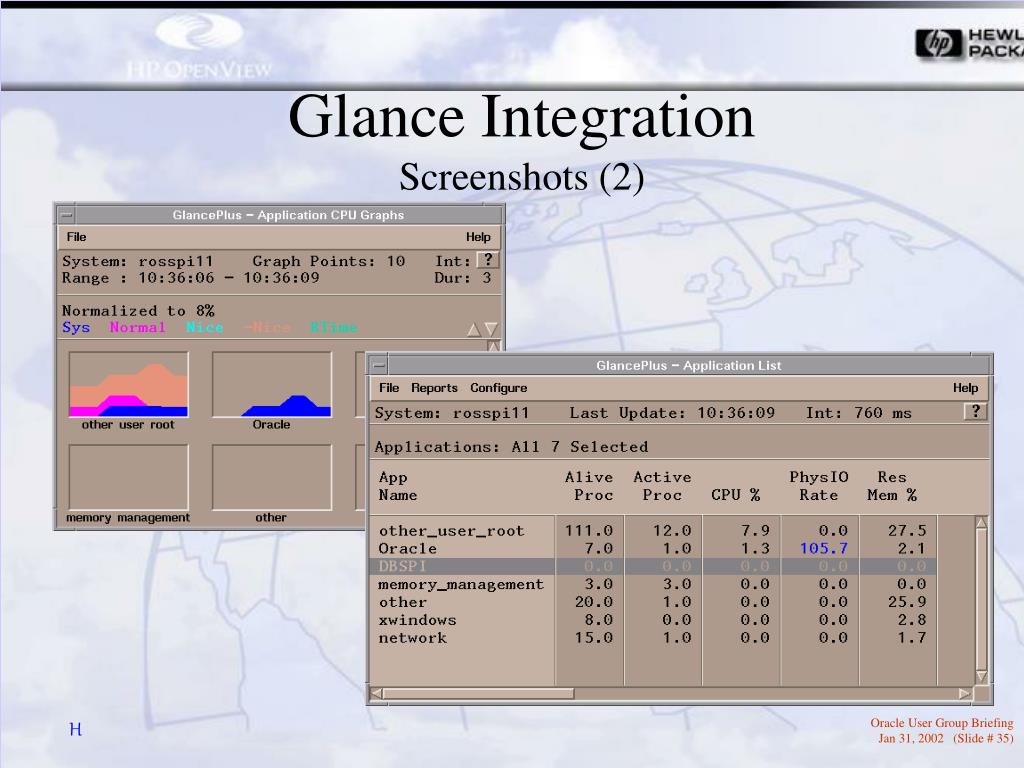Viewport: 1024px width, 768px height.
Task: Click Normalized to 8% text
Action: point(138,311)
